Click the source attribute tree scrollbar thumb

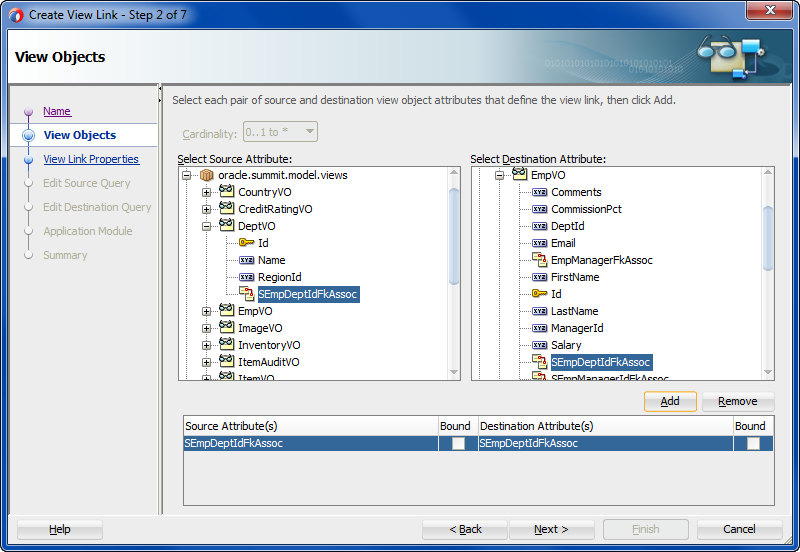tap(454, 236)
